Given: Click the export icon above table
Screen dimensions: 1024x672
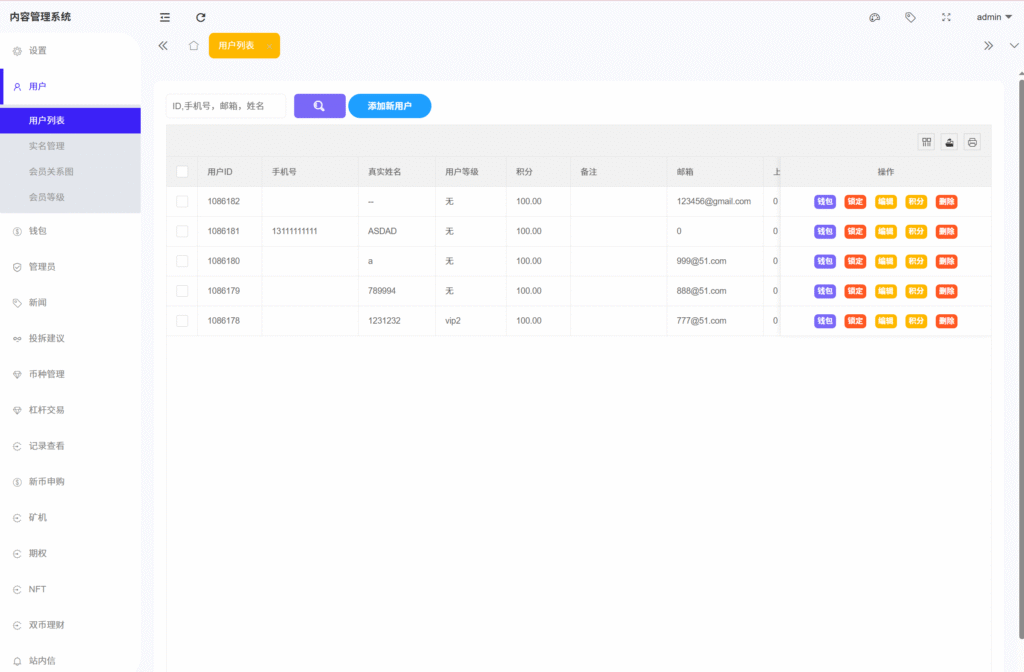Looking at the screenshot, I should coord(949,142).
